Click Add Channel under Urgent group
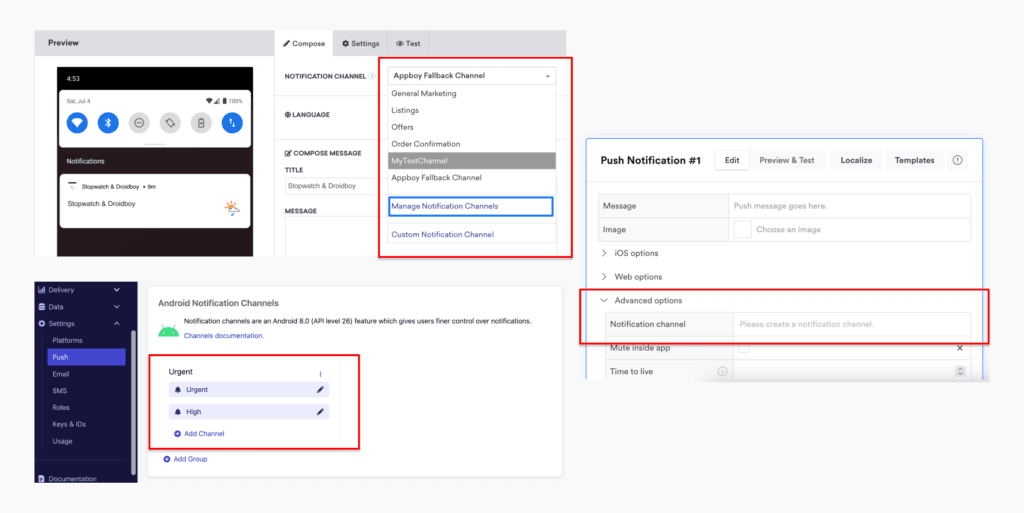1024x513 pixels. click(x=199, y=434)
